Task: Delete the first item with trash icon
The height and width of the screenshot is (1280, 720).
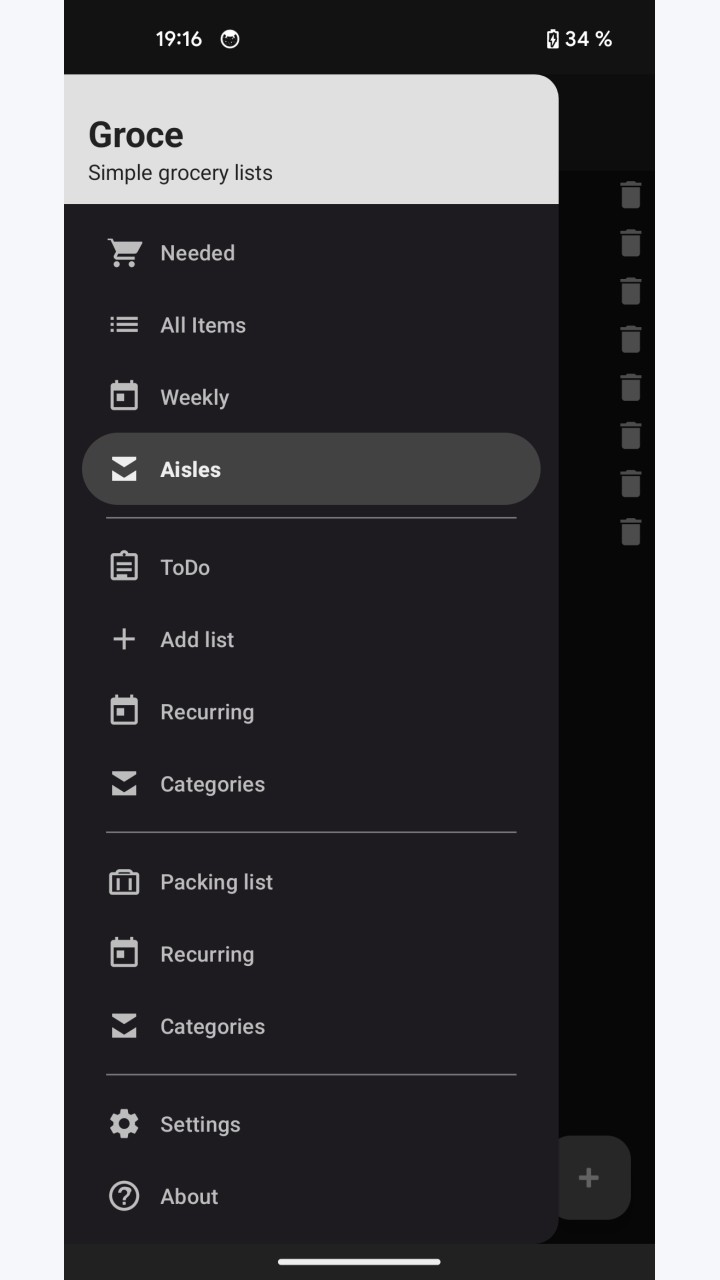Action: 630,195
